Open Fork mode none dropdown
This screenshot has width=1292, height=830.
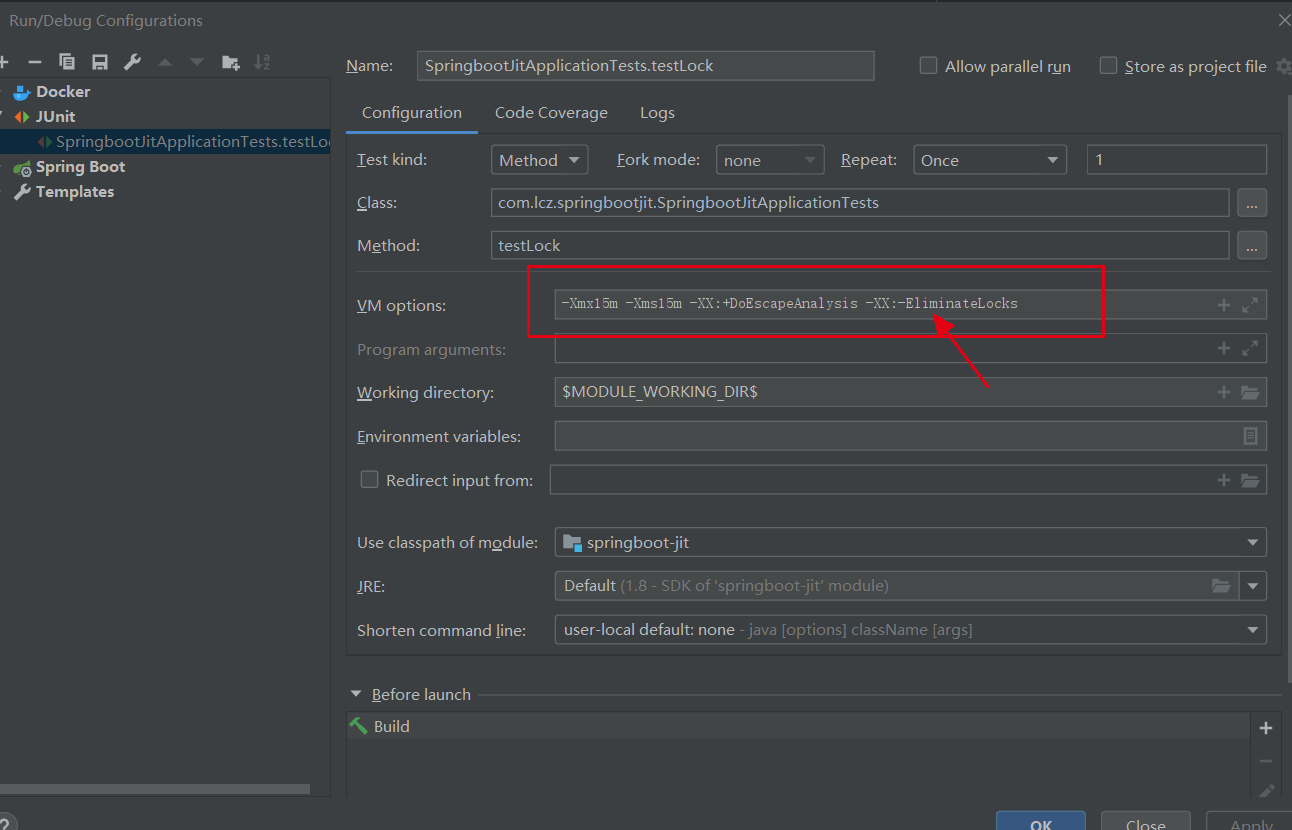coord(770,160)
